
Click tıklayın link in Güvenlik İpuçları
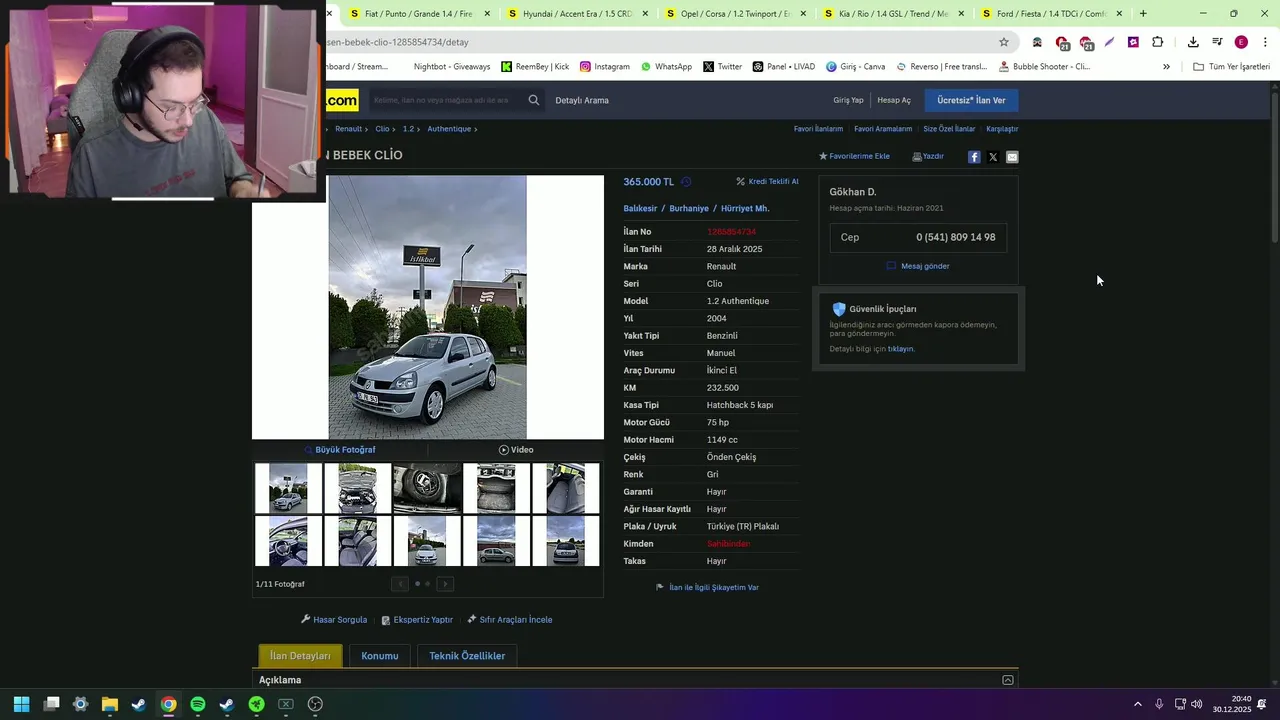(x=901, y=349)
